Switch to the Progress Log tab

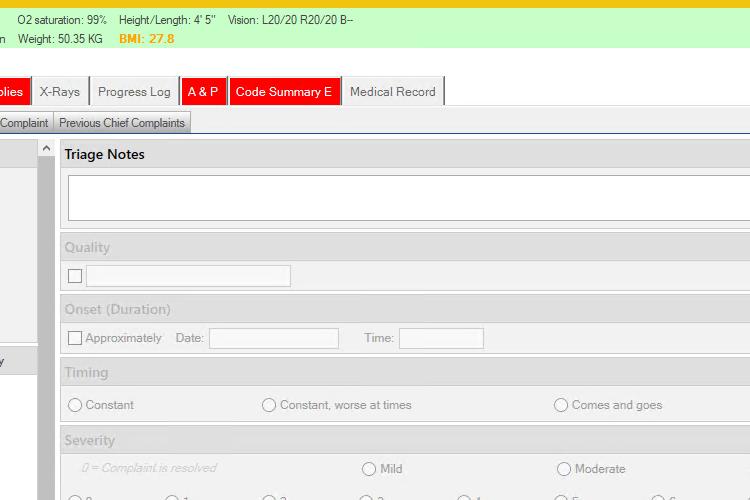pyautogui.click(x=134, y=91)
